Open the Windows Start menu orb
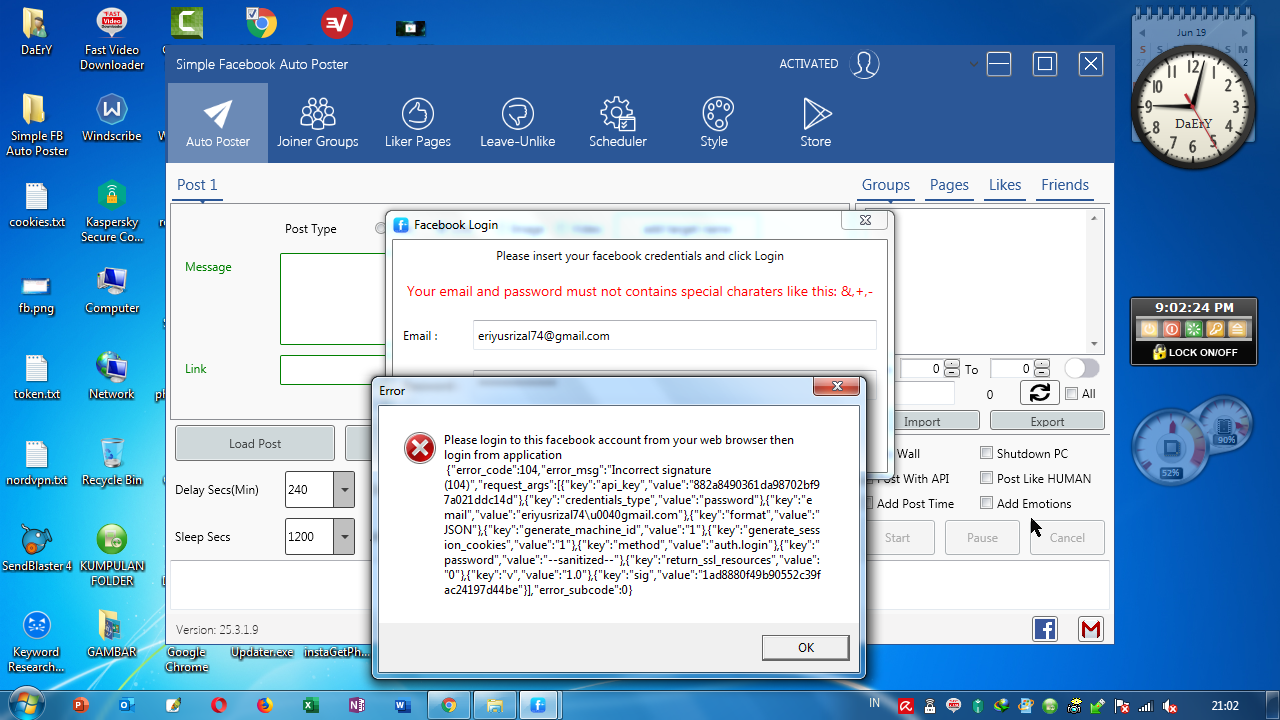This screenshot has height=720, width=1280. [x=25, y=702]
